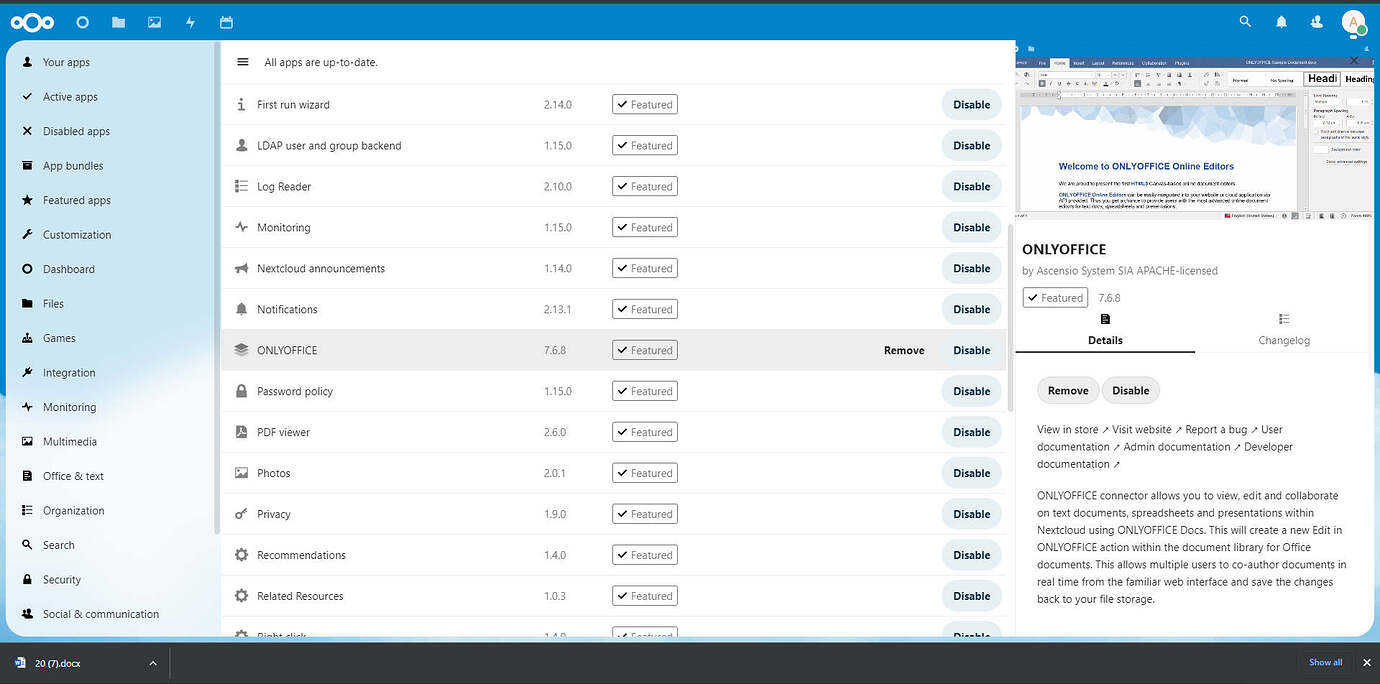Toggle the hamburger navigation menu
Screen dimensions: 1380x684
[242, 62]
